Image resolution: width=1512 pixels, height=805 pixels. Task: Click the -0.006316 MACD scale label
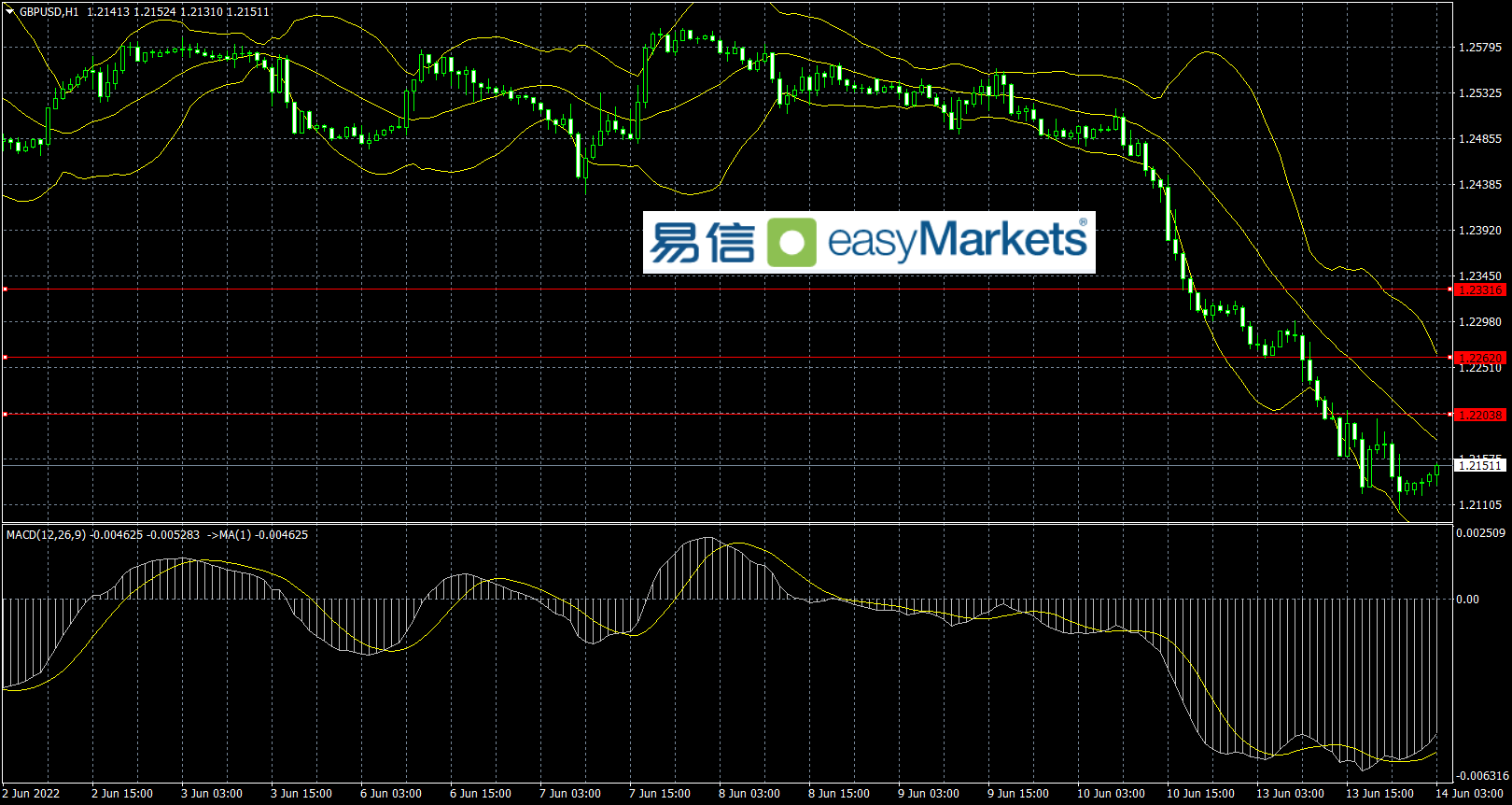pos(1482,776)
